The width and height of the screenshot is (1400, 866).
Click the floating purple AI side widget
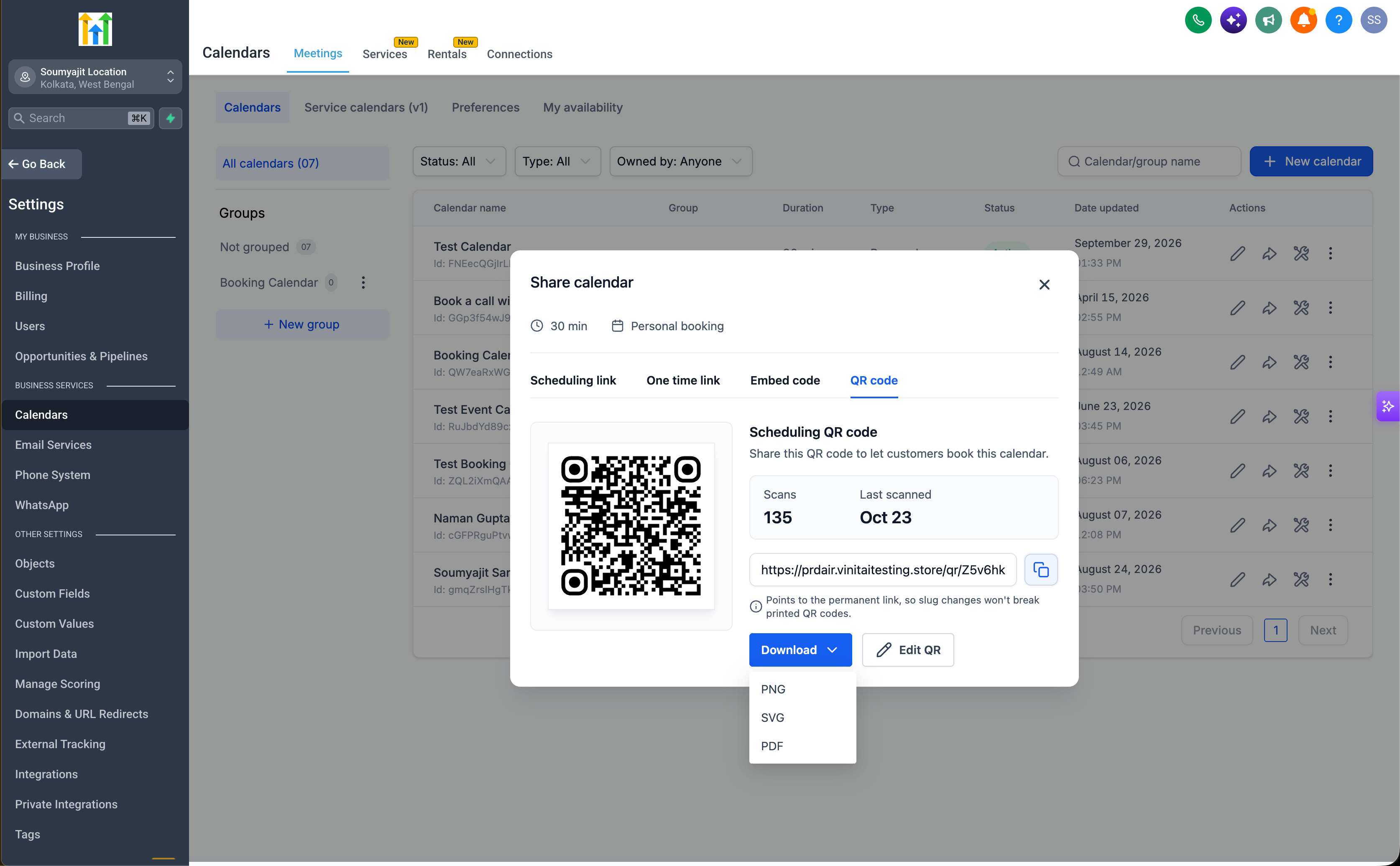(x=1388, y=406)
